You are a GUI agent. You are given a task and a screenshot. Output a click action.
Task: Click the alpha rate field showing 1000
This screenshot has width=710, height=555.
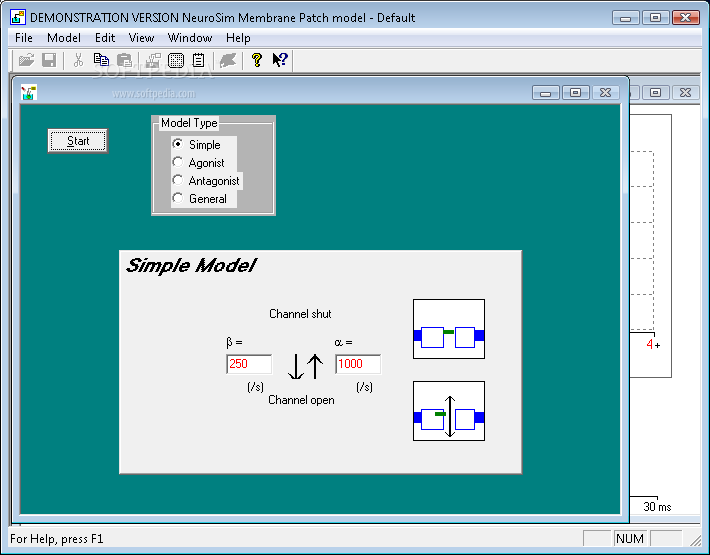click(358, 364)
